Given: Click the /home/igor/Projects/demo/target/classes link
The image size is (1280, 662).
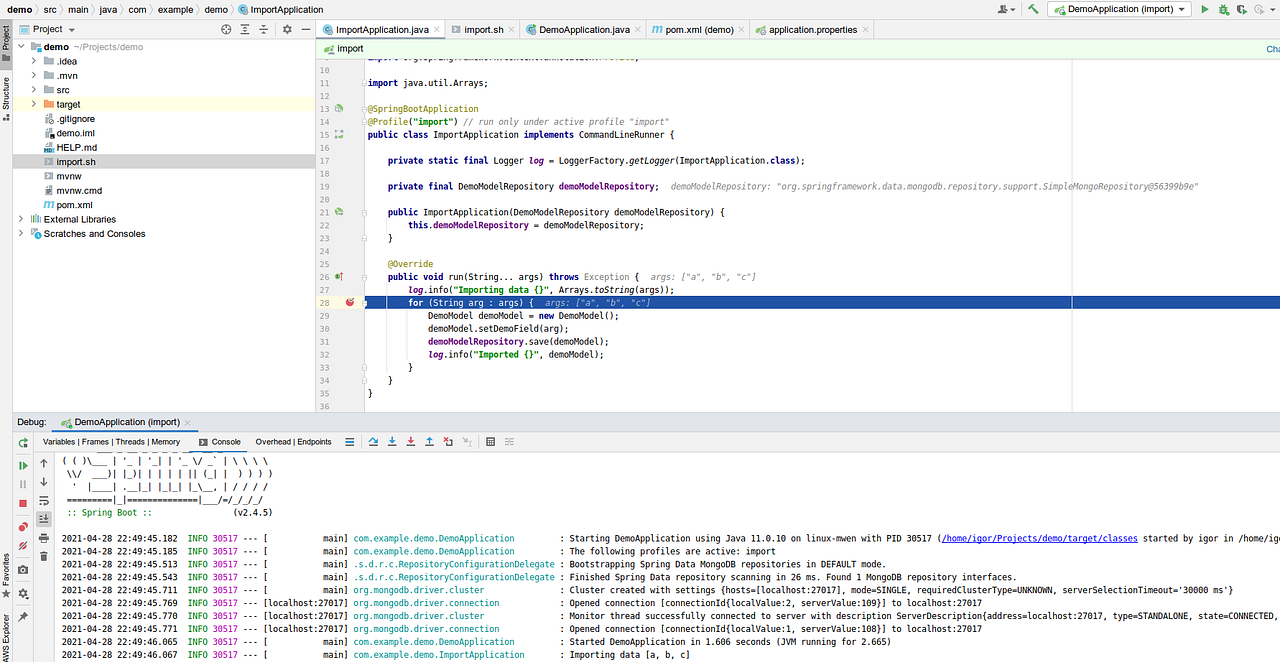Looking at the screenshot, I should pos(1039,538).
